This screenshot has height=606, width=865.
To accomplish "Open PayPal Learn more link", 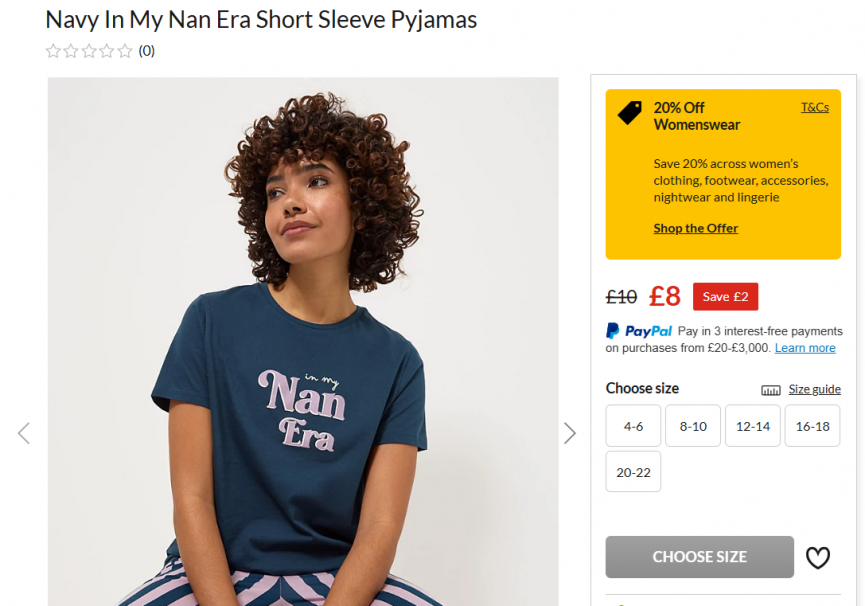I will 804,348.
